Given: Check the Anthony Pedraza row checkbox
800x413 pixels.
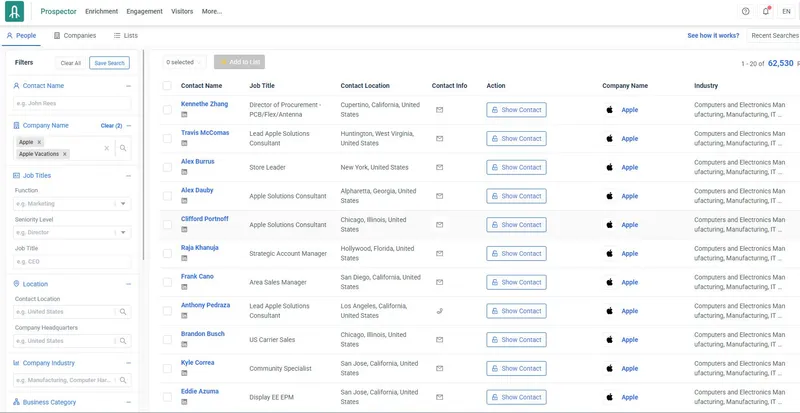Looking at the screenshot, I should click(x=167, y=311).
